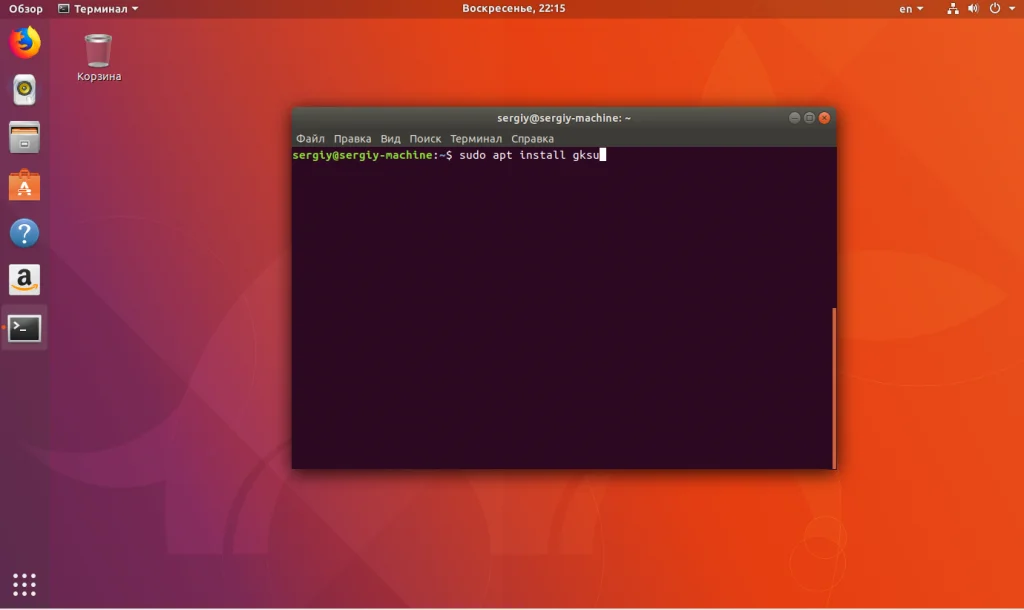Click the terminal title bar sergiy@sergiy-machine

564,118
